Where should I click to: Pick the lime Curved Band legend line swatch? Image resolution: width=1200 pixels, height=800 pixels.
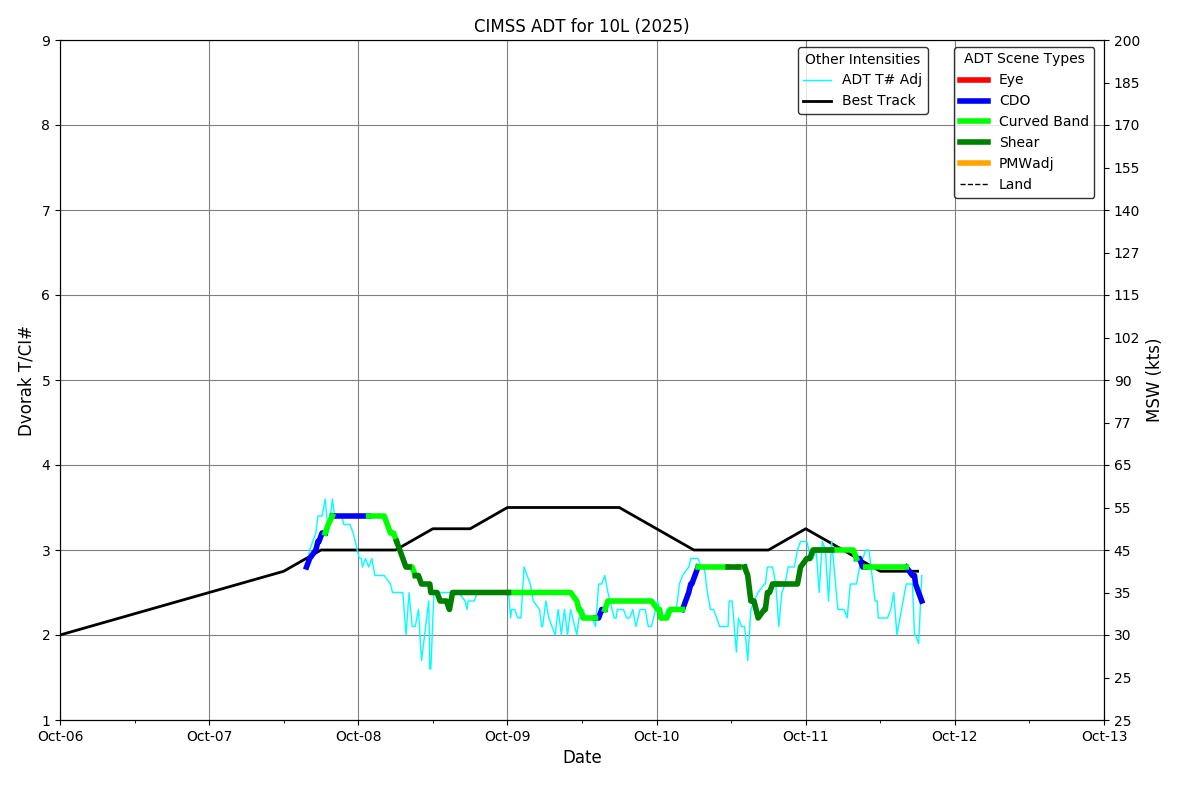974,122
